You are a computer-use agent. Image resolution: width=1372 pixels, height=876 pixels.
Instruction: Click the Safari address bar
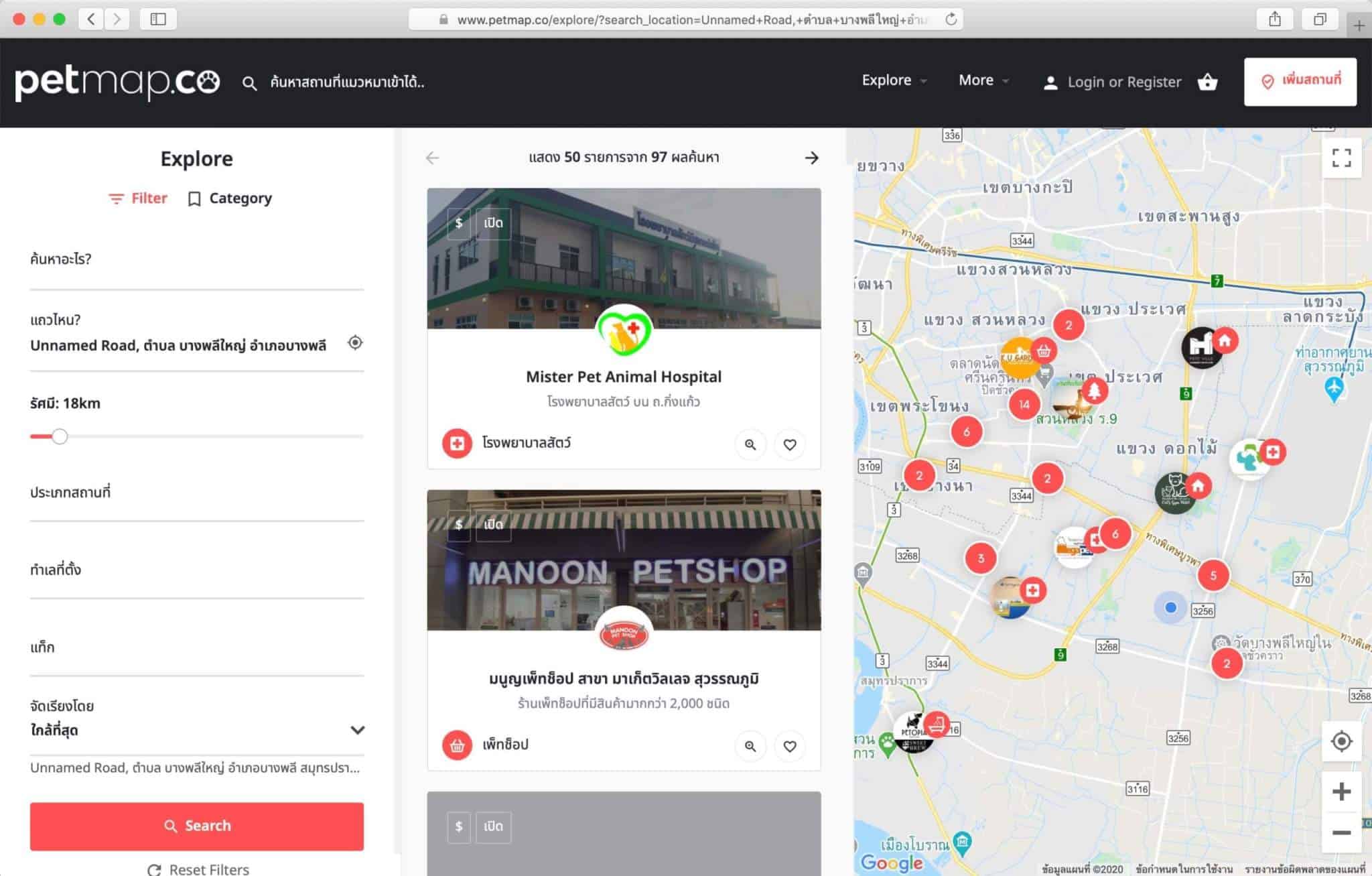click(x=685, y=19)
